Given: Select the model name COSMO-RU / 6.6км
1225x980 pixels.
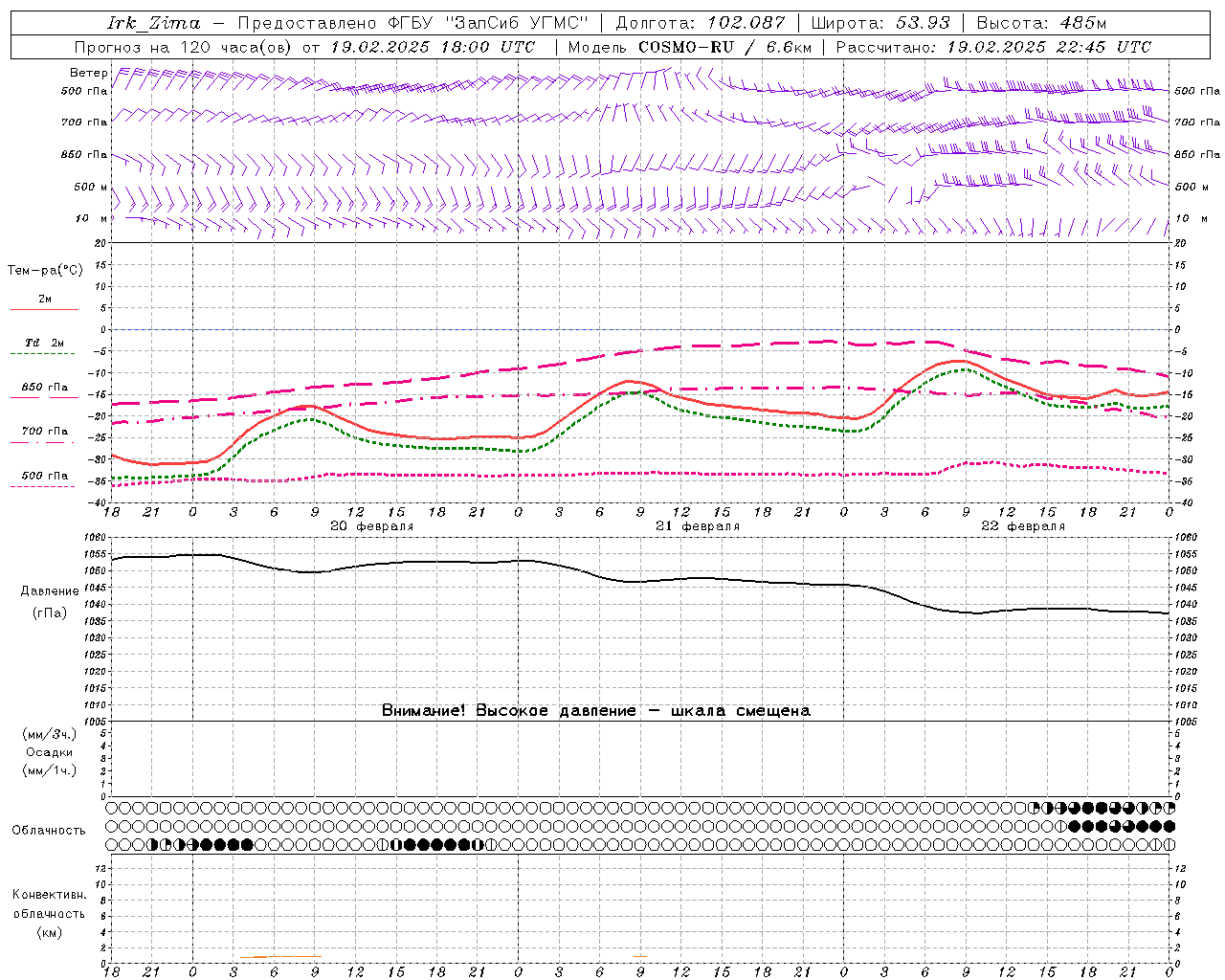Looking at the screenshot, I should [725, 47].
